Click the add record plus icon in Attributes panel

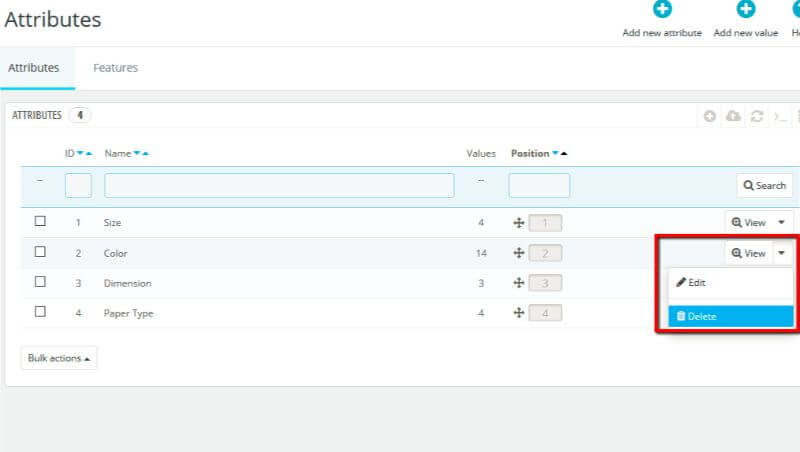click(x=710, y=116)
